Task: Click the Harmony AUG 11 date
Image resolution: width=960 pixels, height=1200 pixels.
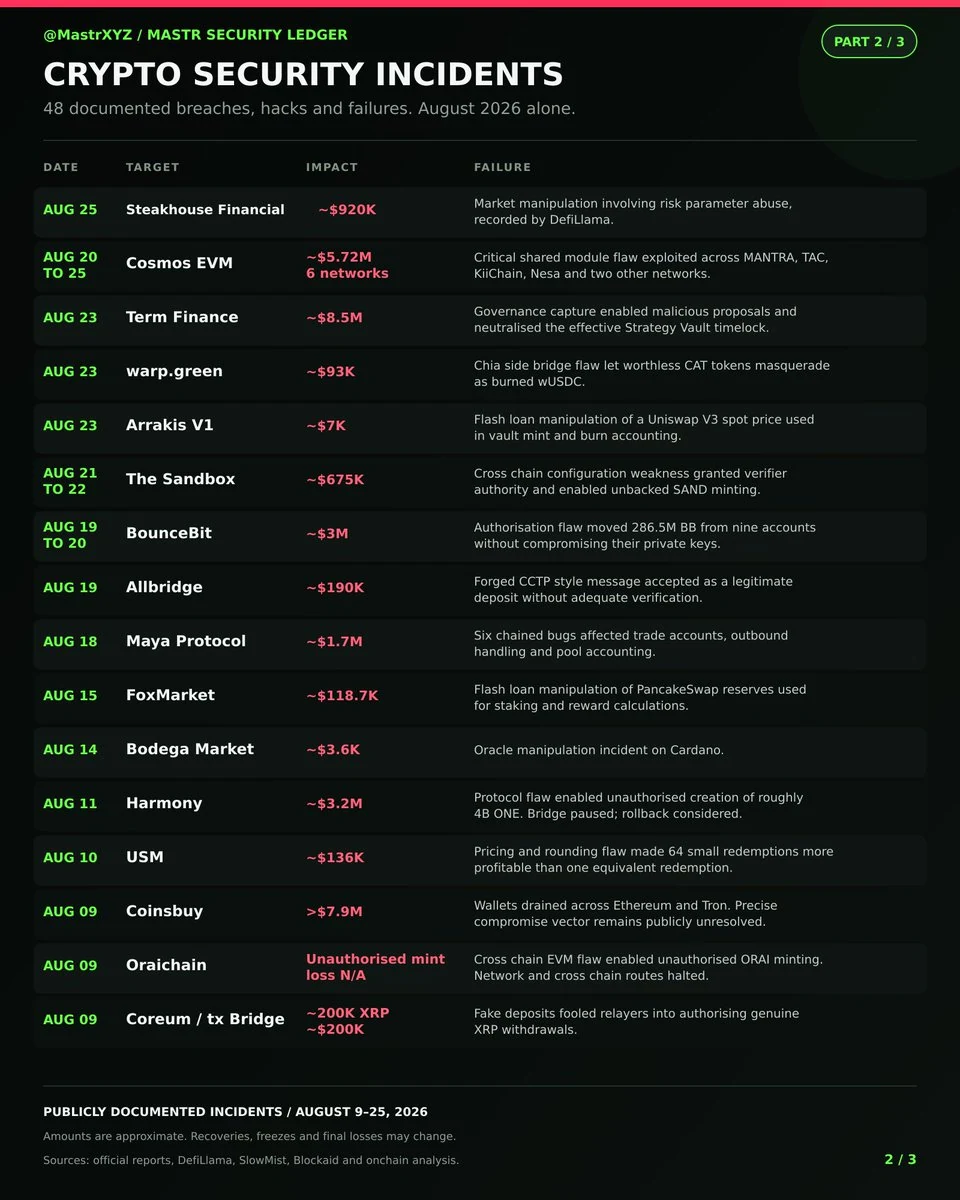Action: (70, 804)
